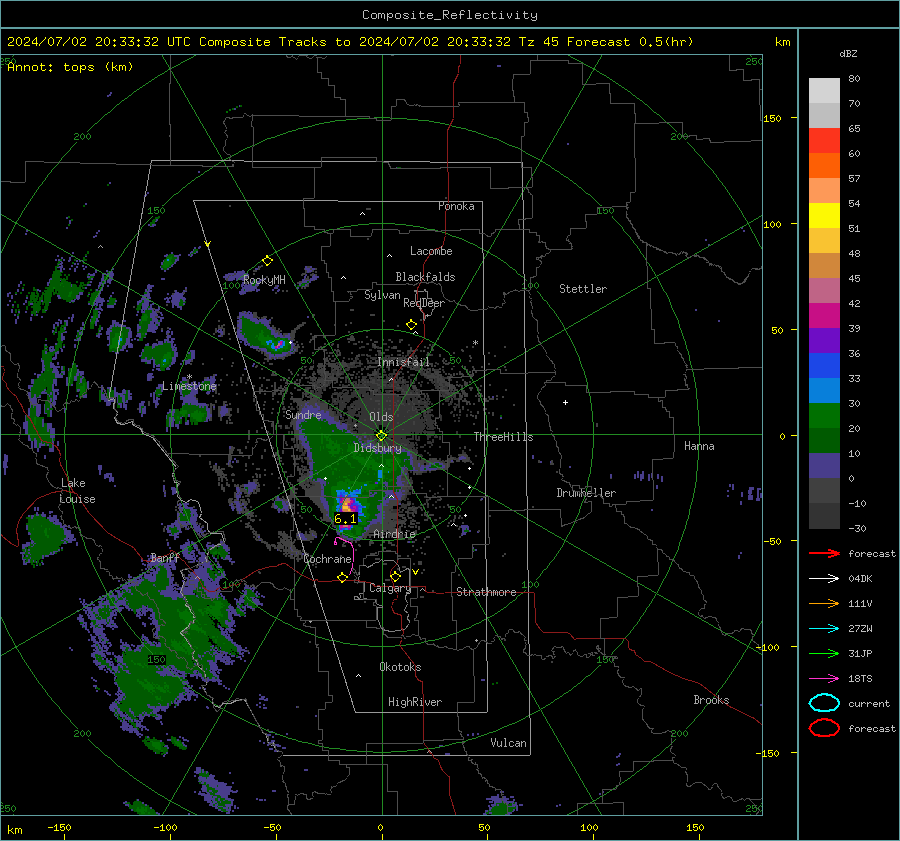Screen dimensions: 900x841
Task: Click the Composite_Reflectivity title
Action: [450, 15]
